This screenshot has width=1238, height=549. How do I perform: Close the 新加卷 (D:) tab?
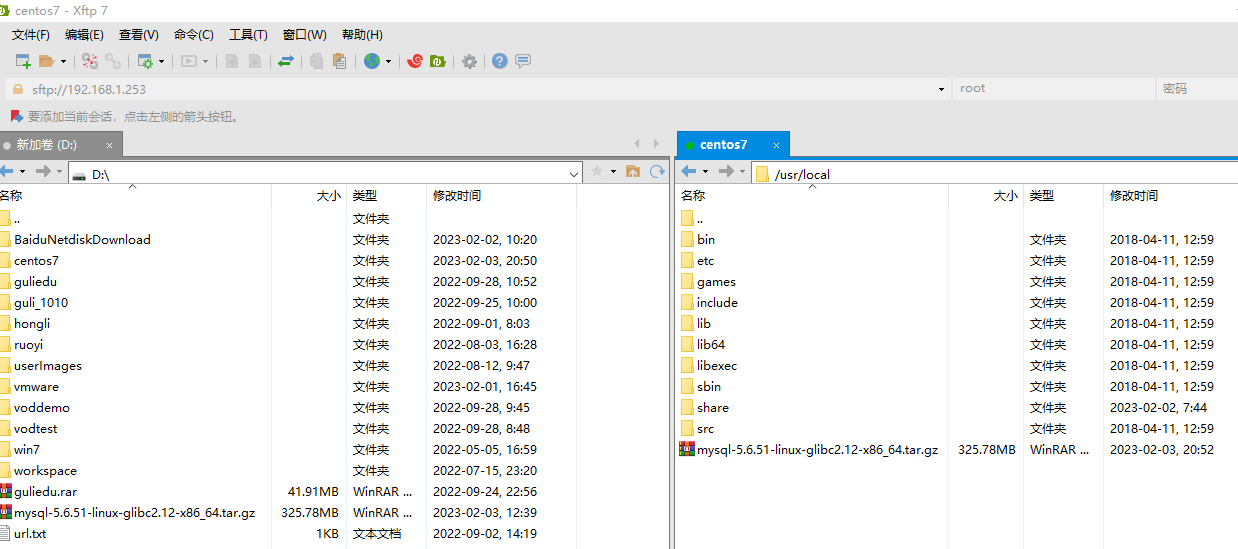point(109,145)
